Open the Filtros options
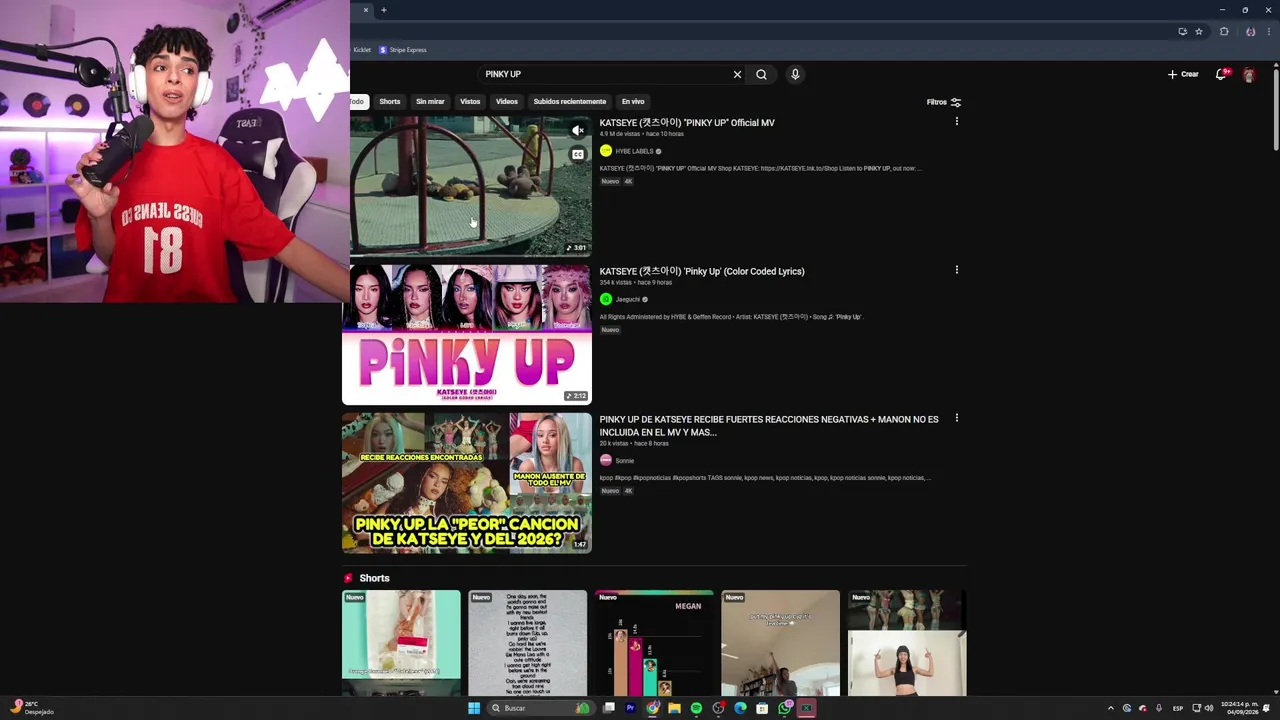The width and height of the screenshot is (1280, 720). [x=944, y=102]
